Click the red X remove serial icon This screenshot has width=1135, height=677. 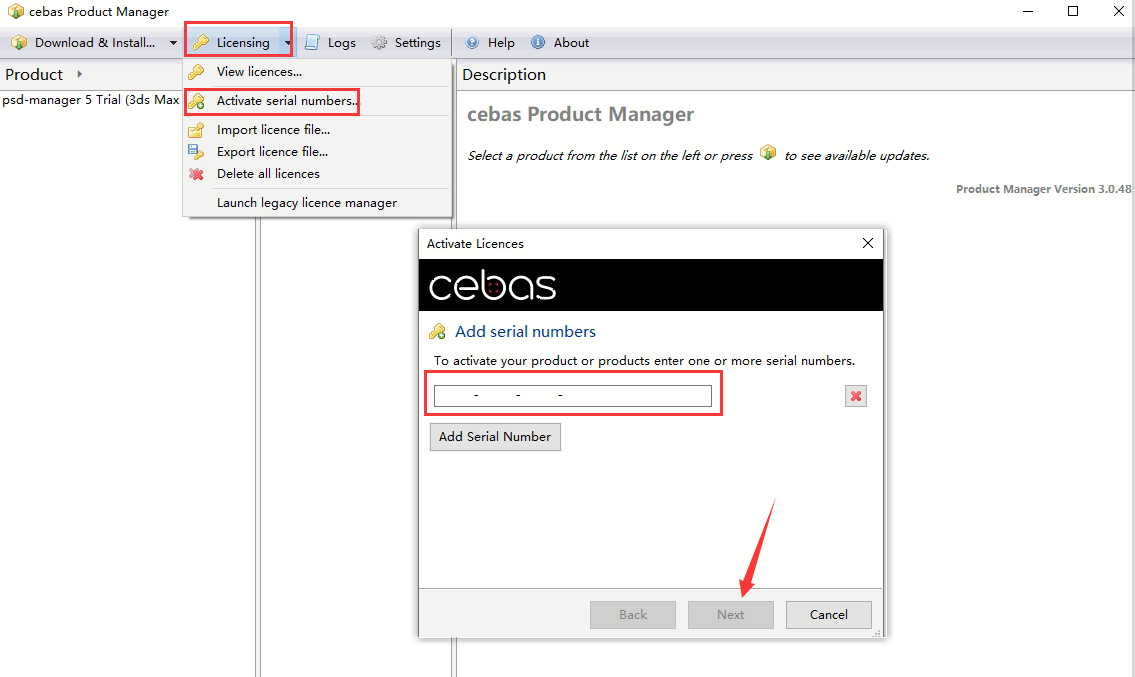click(x=856, y=397)
